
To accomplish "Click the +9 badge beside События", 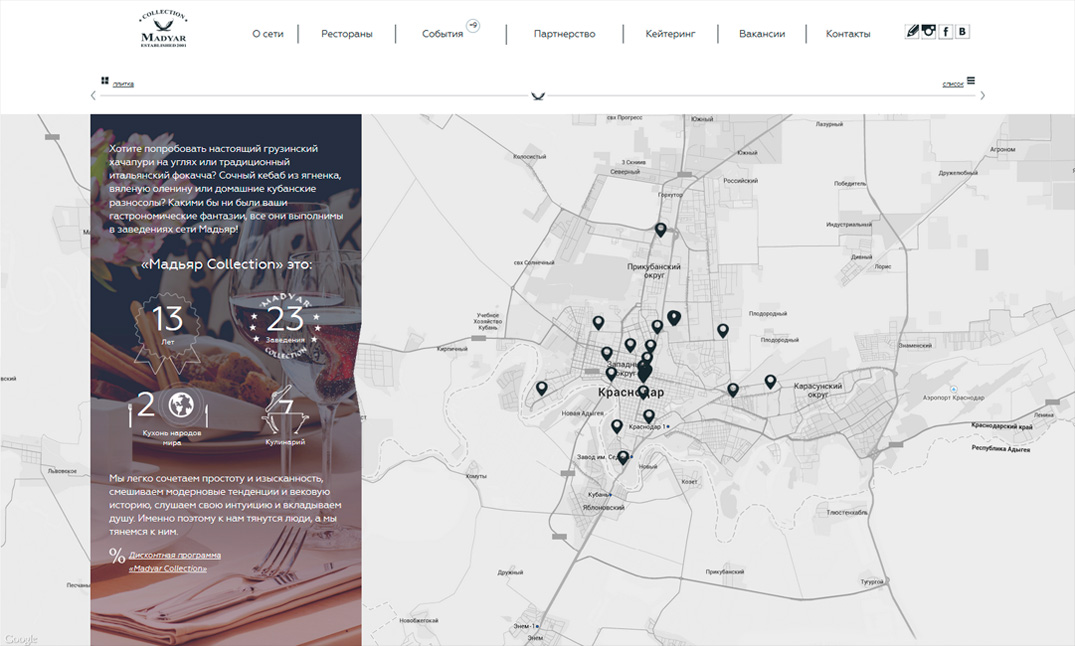I will [473, 26].
